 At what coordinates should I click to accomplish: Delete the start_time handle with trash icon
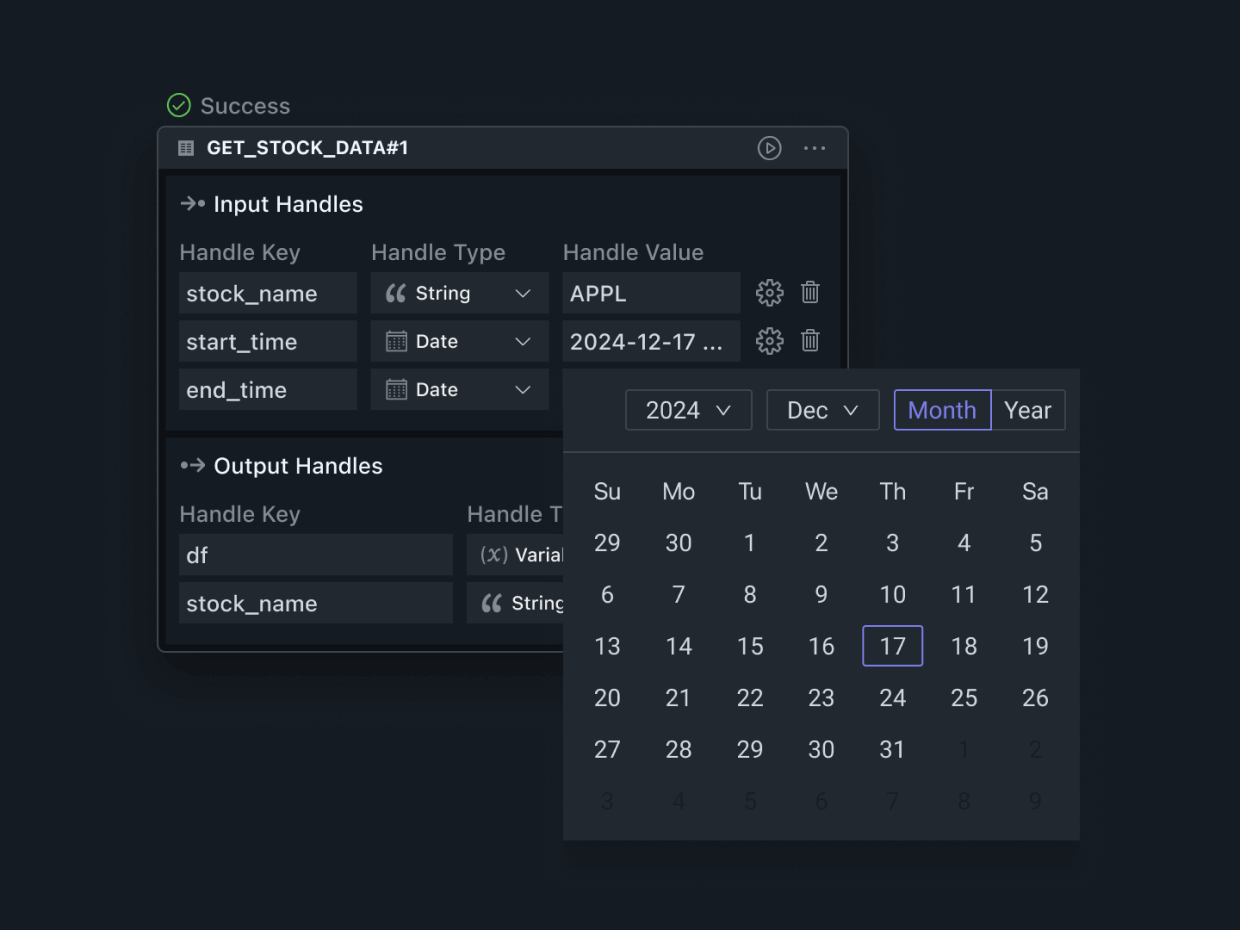point(811,341)
